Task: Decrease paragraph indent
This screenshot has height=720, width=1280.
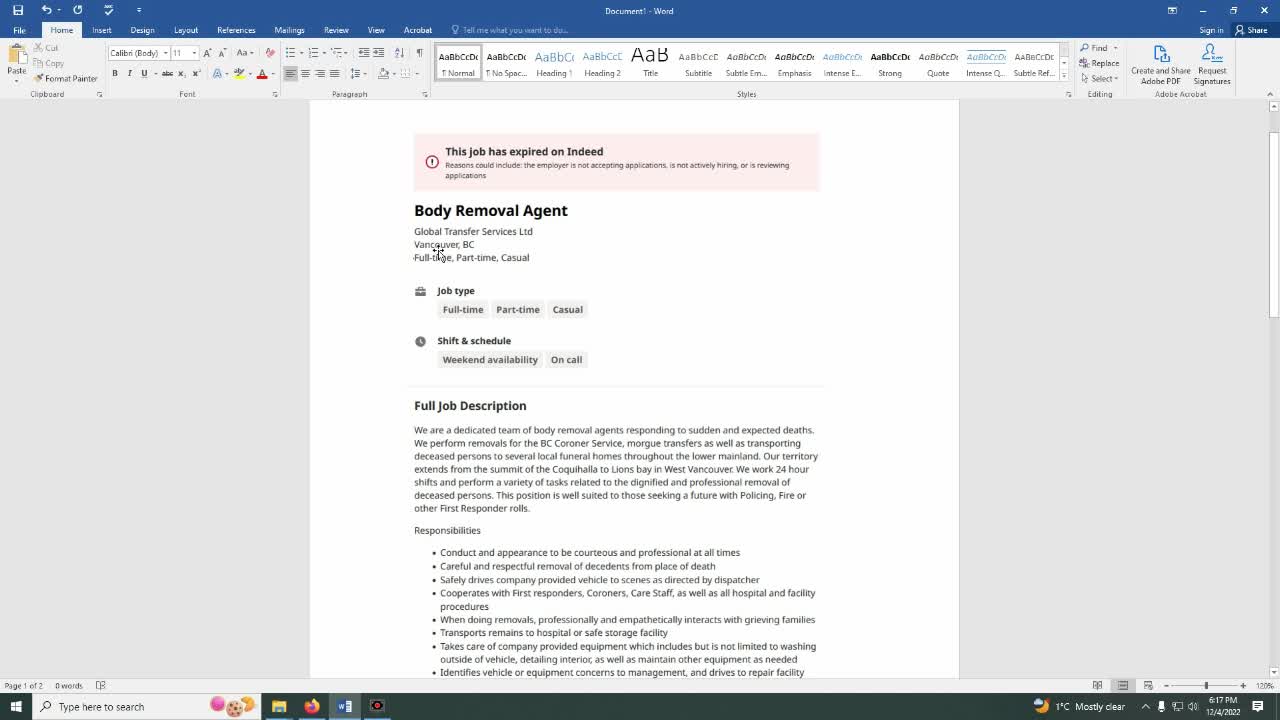Action: (364, 53)
